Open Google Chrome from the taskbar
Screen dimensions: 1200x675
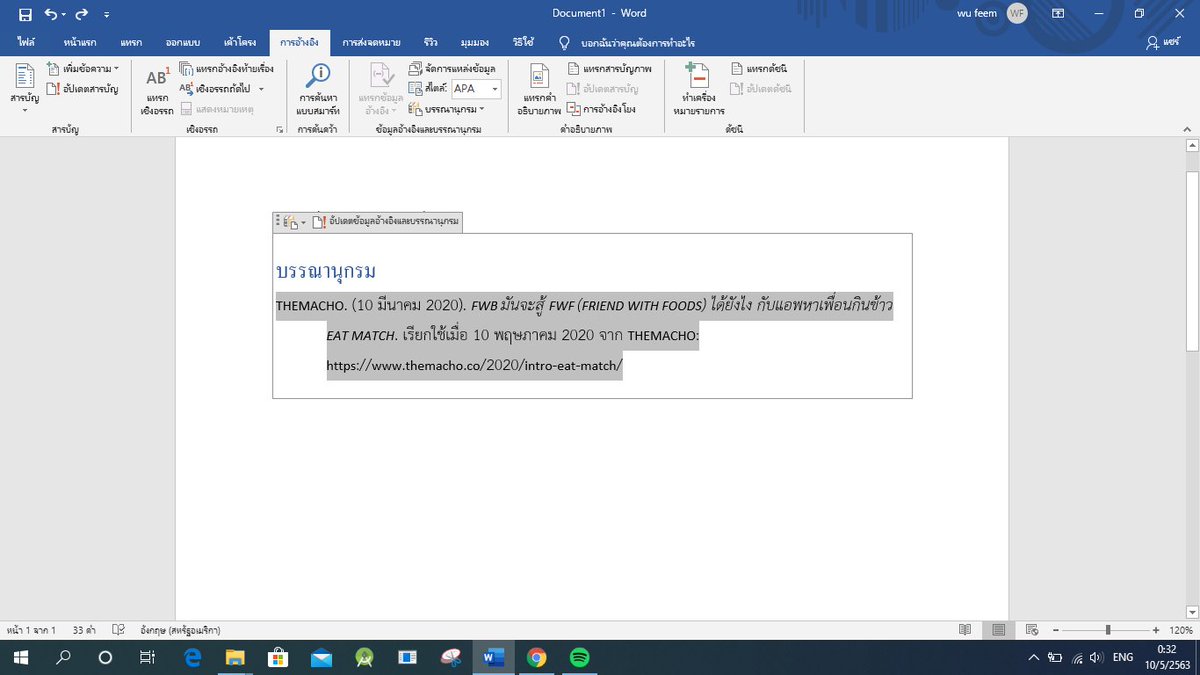[x=537, y=657]
